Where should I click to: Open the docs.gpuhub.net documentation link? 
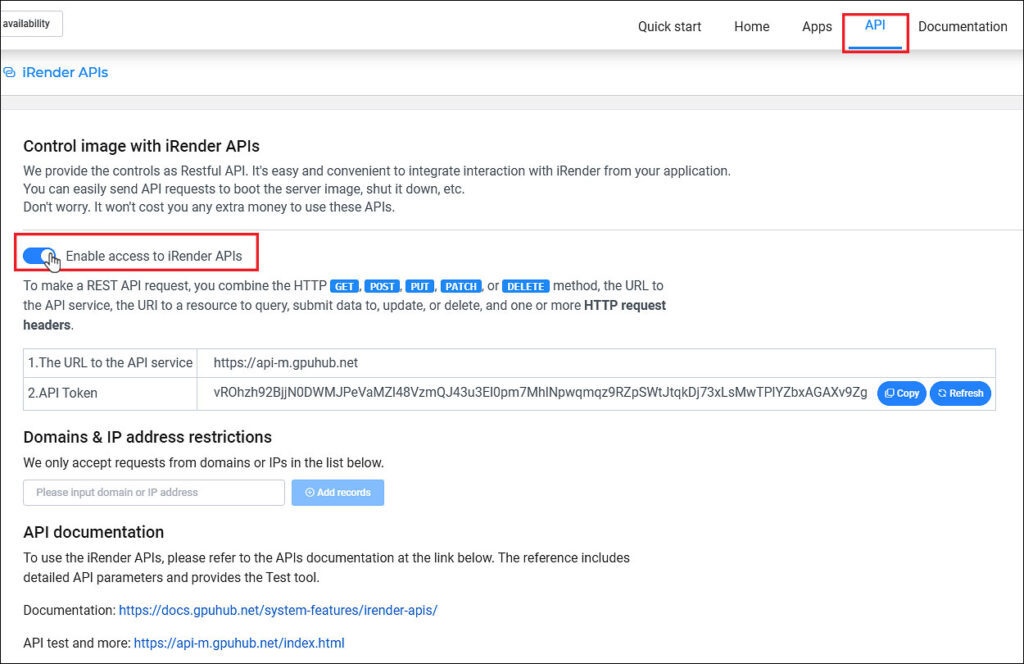tap(278, 610)
